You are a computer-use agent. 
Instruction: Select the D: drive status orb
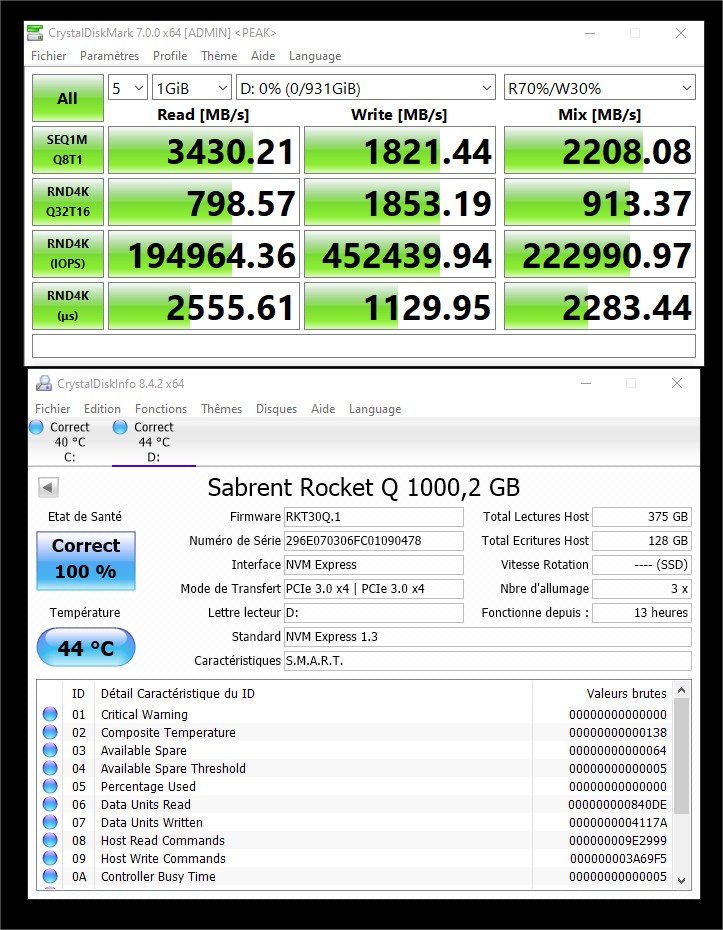120,426
